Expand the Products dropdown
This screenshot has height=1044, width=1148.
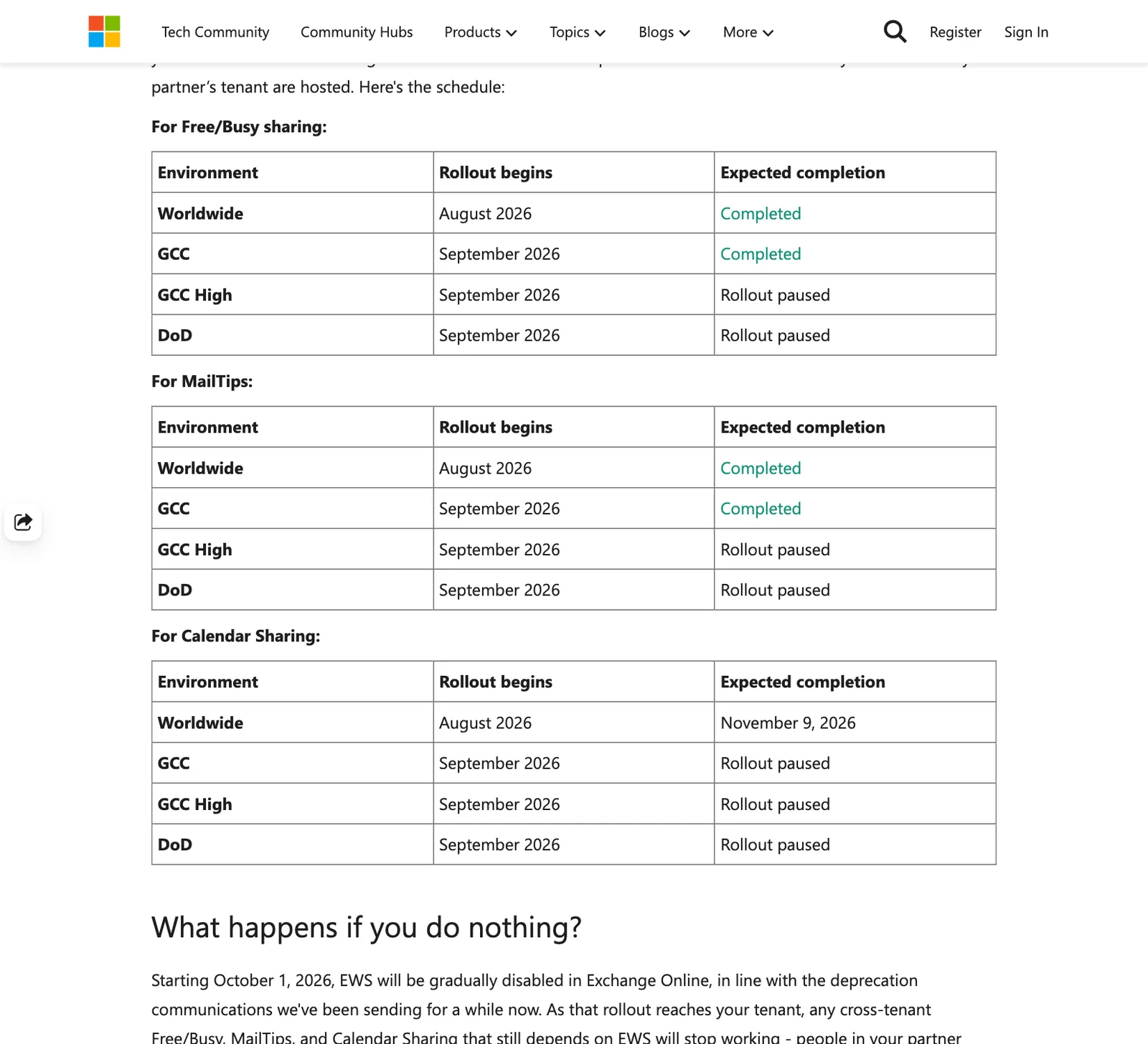pyautogui.click(x=480, y=32)
